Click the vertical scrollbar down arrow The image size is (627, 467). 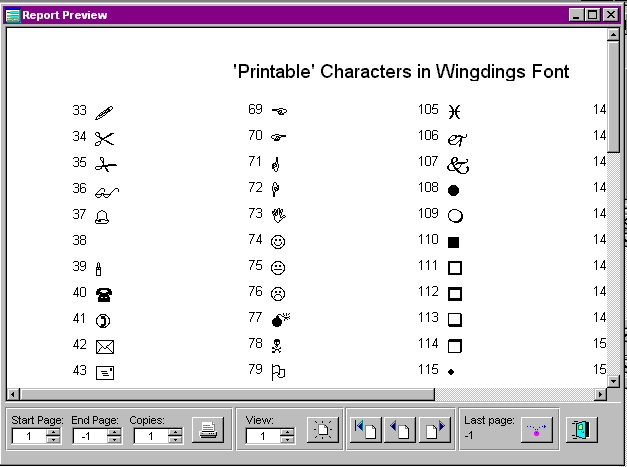(x=613, y=381)
